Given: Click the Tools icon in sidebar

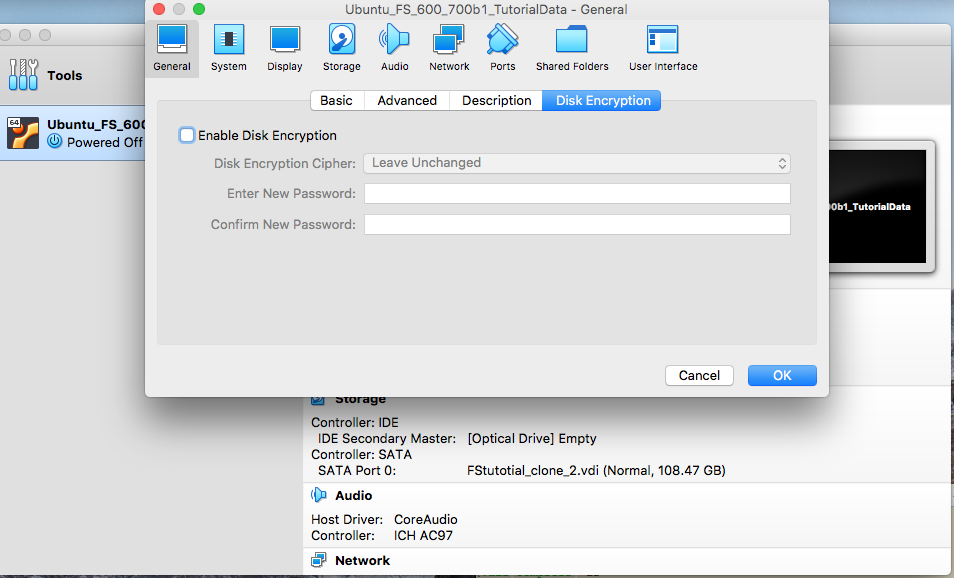Looking at the screenshot, I should pos(22,75).
